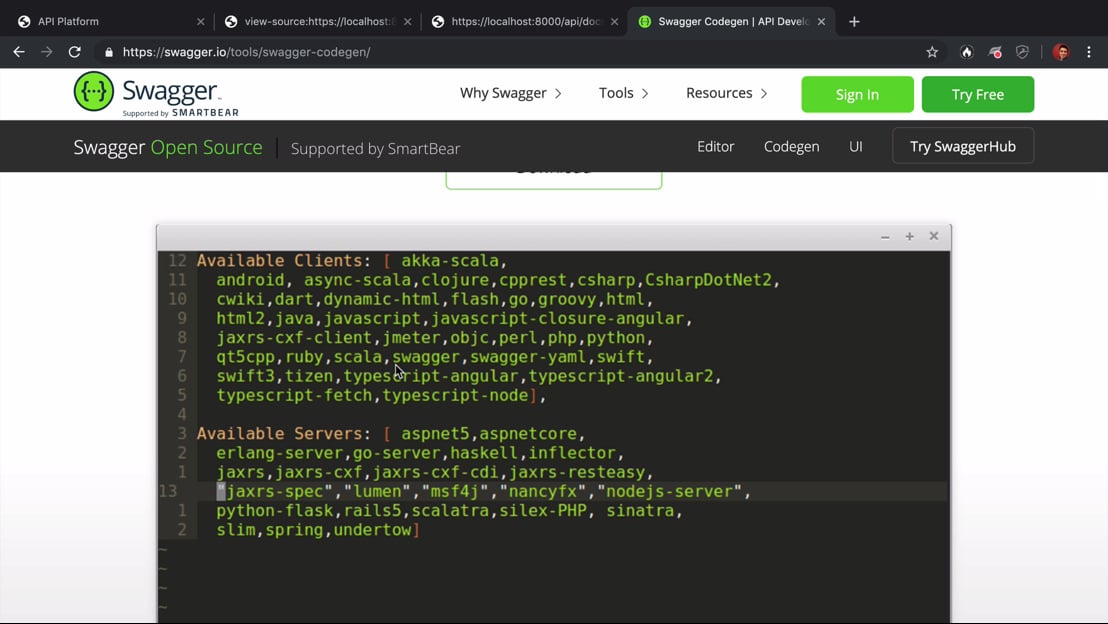Expand the Tools menu
The width and height of the screenshot is (1108, 624).
point(623,93)
